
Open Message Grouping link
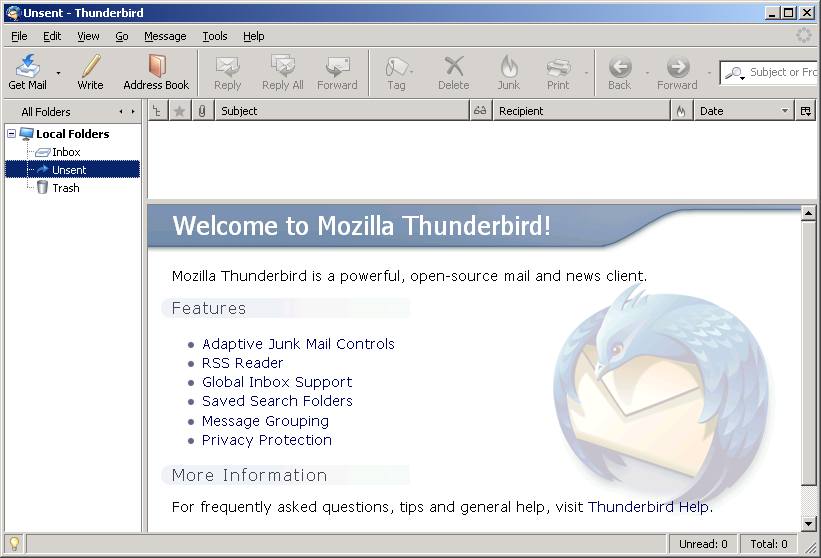click(265, 421)
